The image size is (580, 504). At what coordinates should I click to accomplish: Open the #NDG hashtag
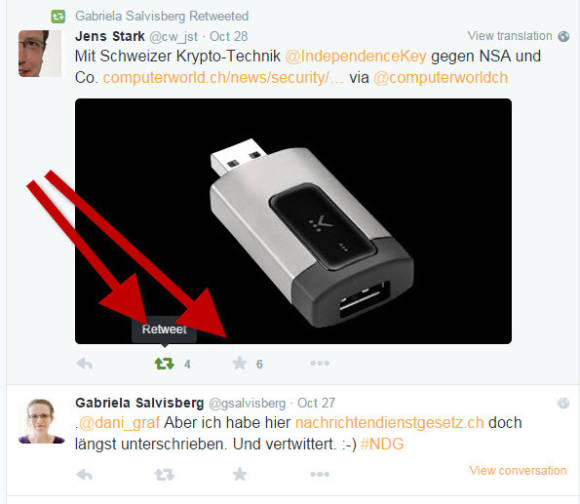pos(382,444)
